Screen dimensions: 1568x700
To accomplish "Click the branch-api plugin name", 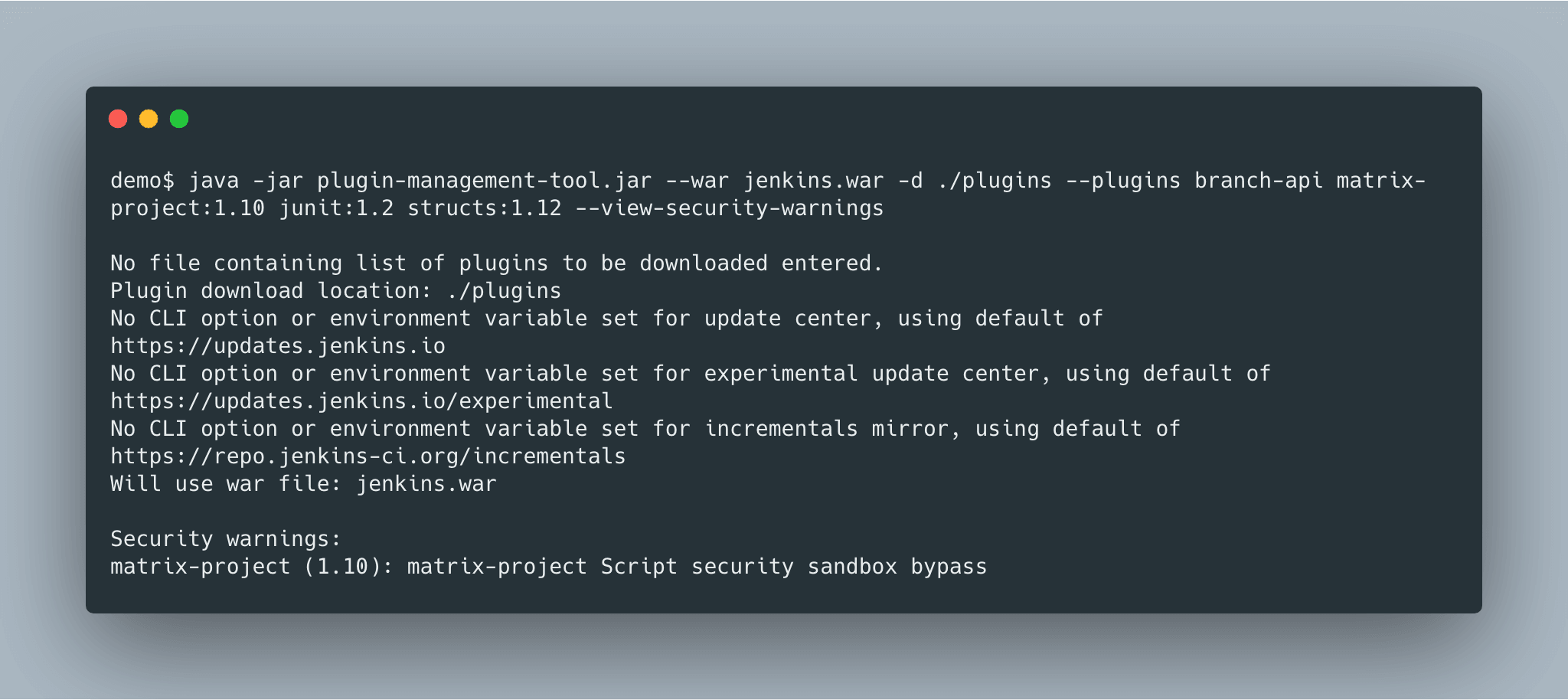I will click(x=1257, y=180).
